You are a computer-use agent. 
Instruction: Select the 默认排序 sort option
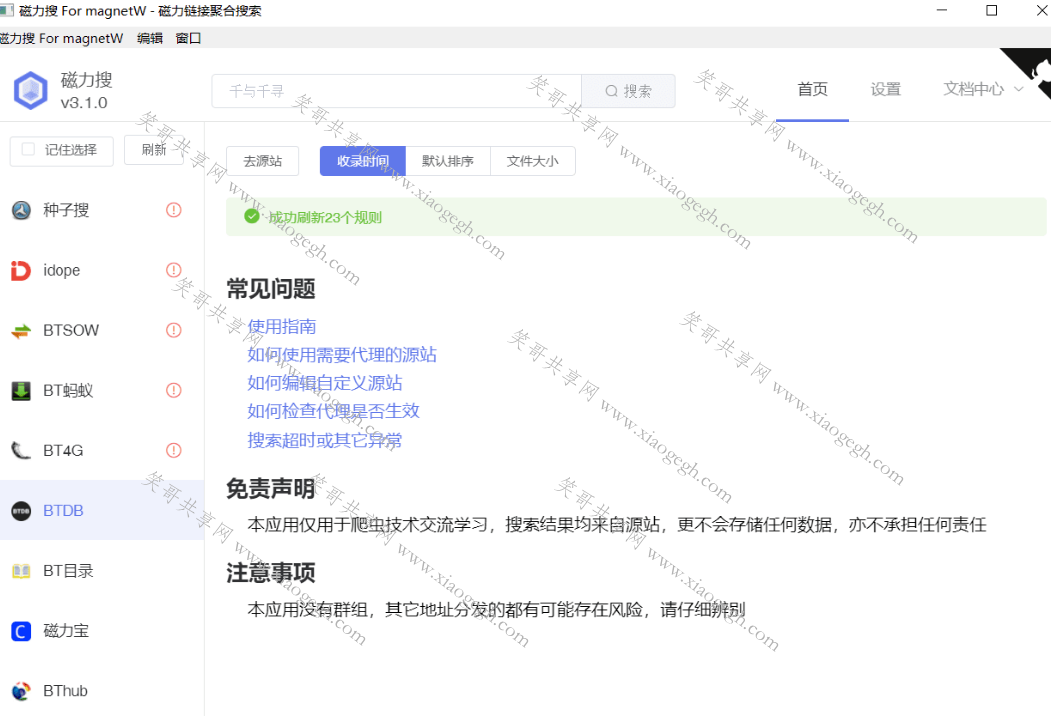pyautogui.click(x=448, y=161)
